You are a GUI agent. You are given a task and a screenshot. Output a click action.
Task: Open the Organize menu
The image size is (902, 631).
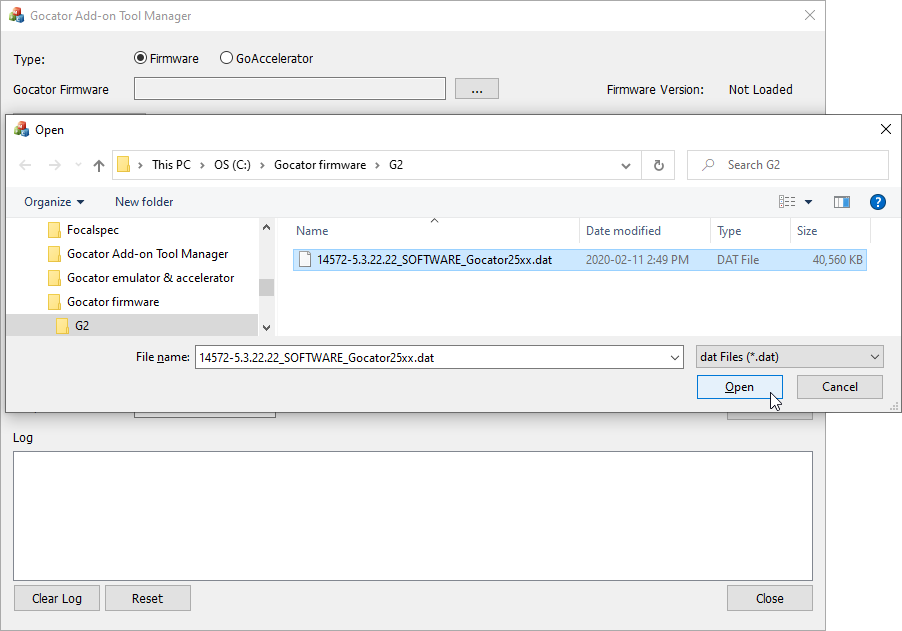pos(54,202)
